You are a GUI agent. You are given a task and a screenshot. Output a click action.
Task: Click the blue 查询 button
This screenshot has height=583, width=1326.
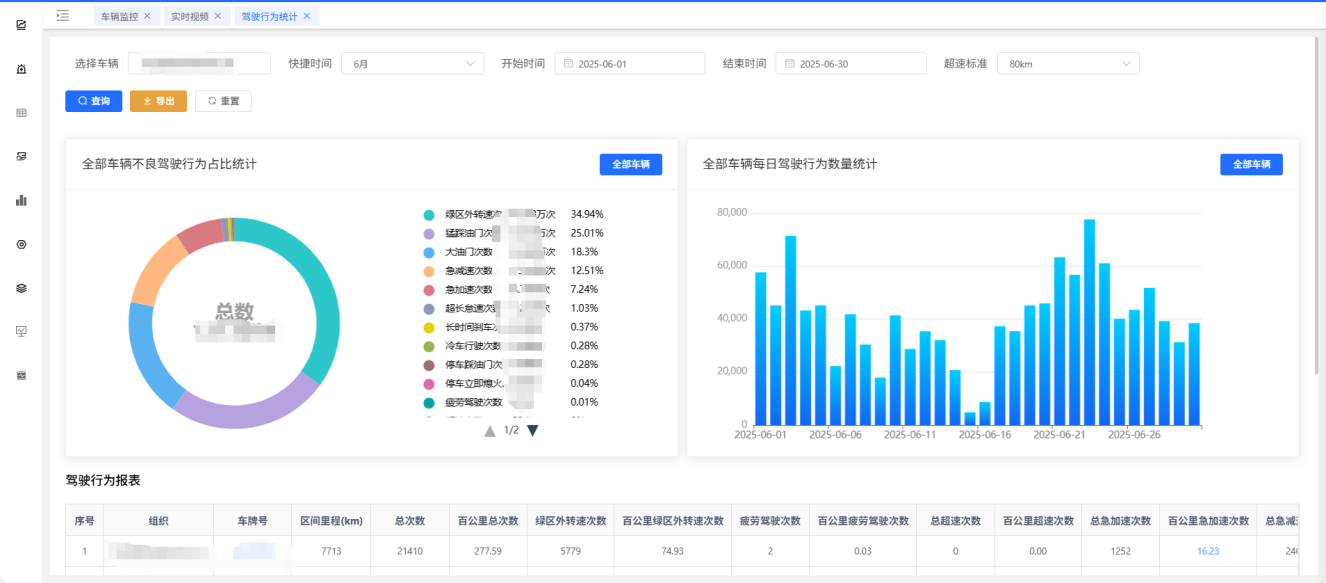(94, 101)
